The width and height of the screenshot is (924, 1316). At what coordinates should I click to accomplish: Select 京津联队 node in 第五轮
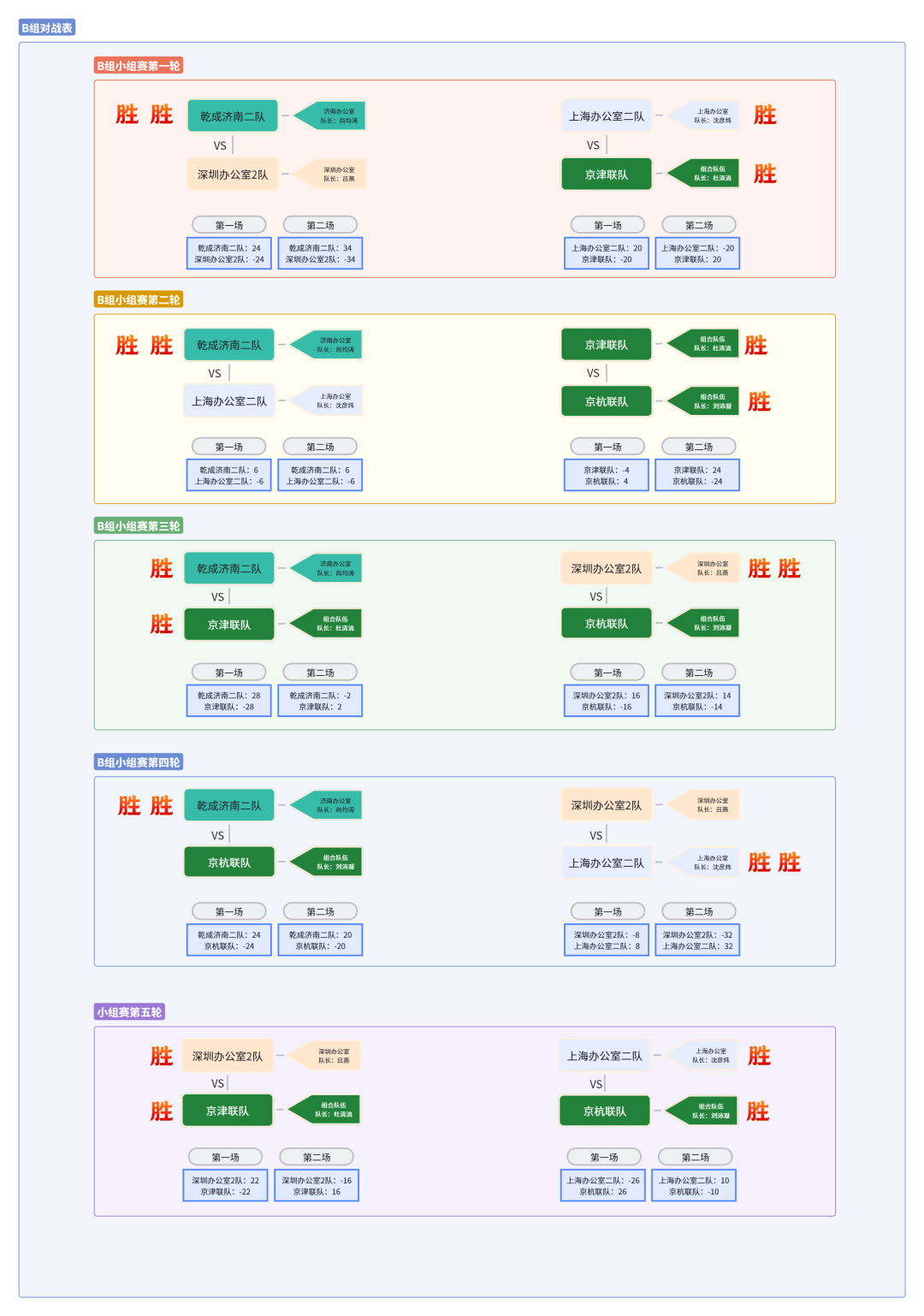228,1111
